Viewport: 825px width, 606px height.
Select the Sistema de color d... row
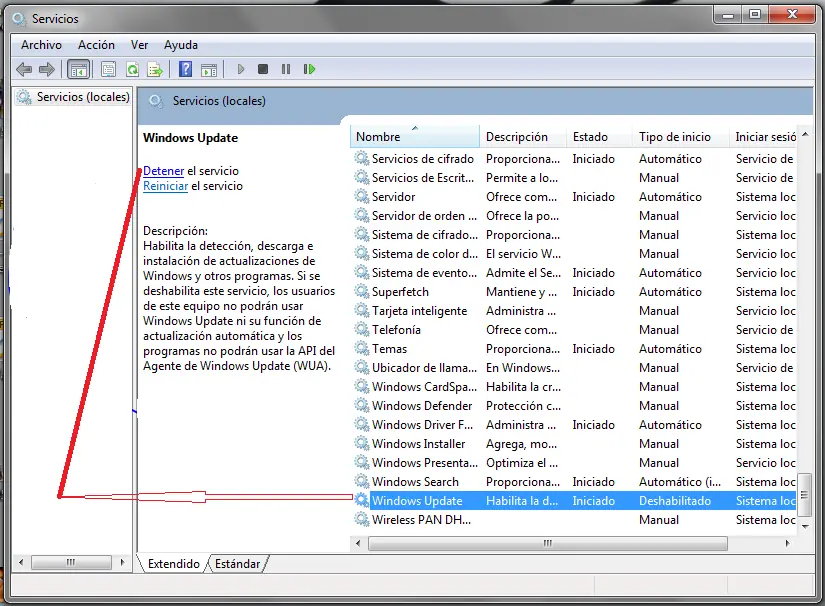[x=574, y=254]
